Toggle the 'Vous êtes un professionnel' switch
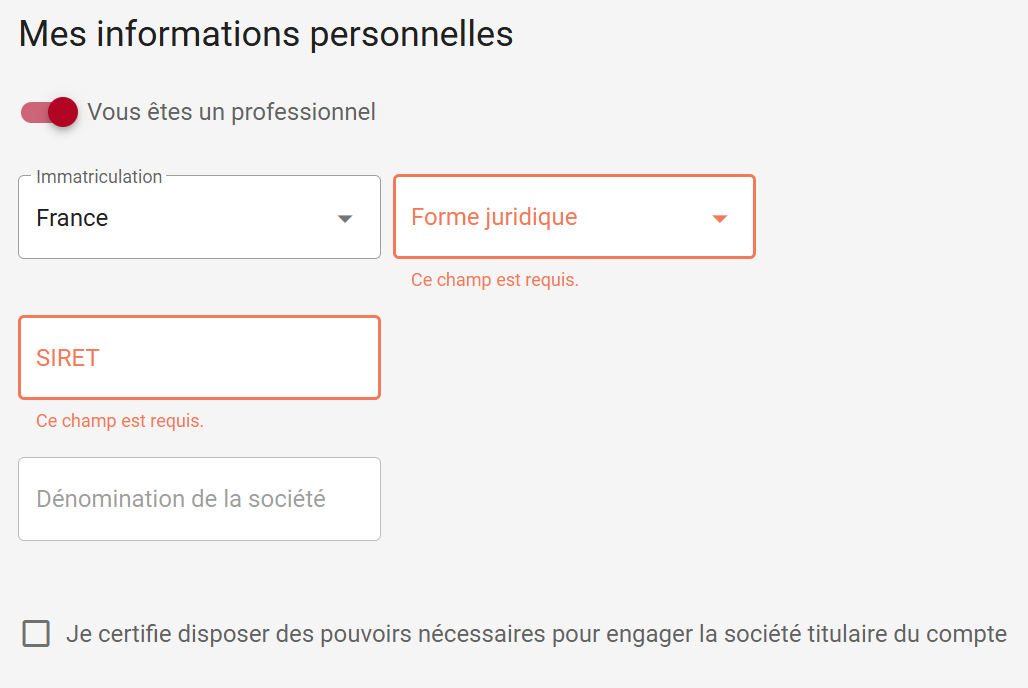1028x688 pixels. pos(49,112)
